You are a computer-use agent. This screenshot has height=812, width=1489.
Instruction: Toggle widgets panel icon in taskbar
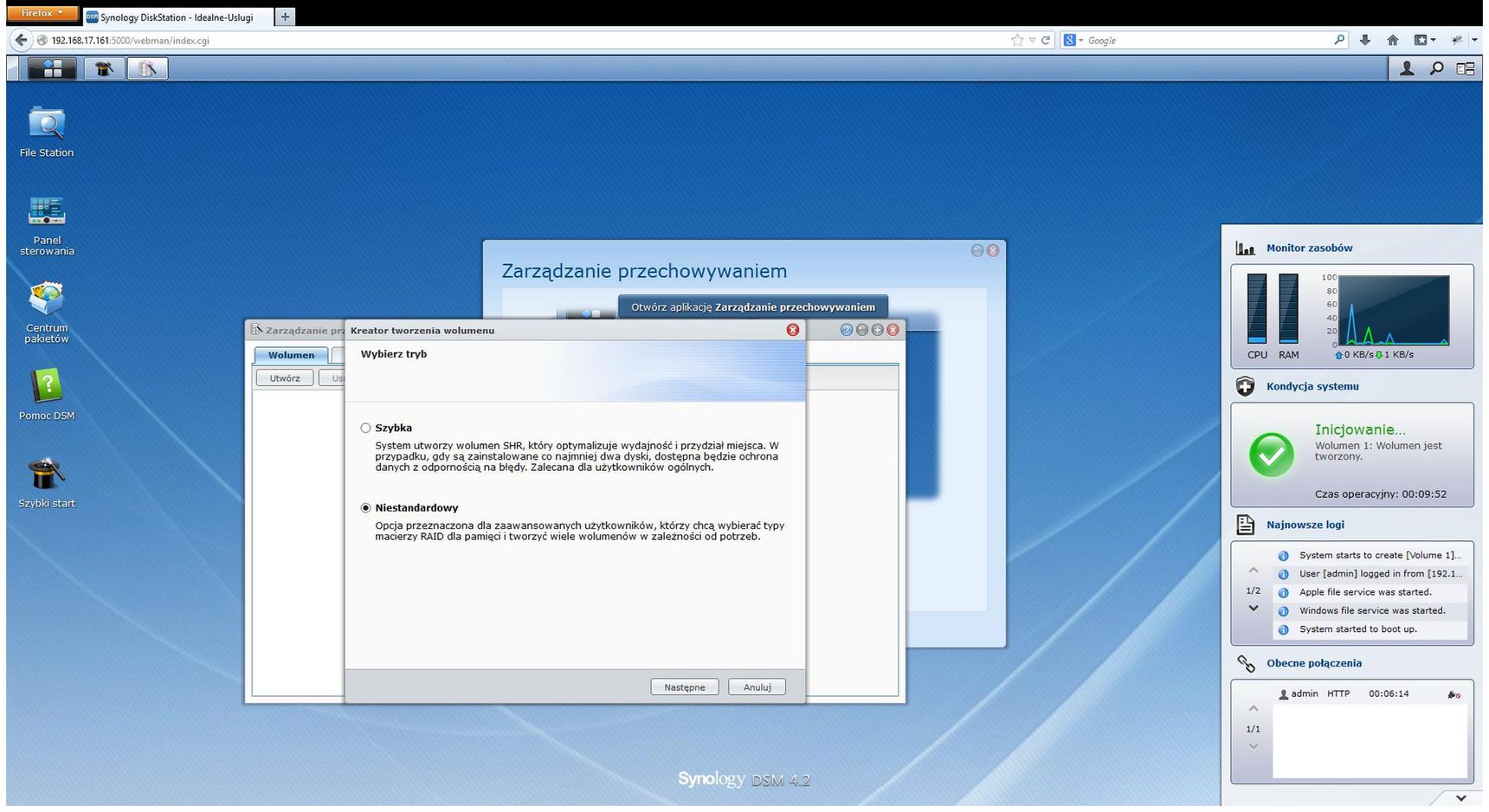(1465, 68)
